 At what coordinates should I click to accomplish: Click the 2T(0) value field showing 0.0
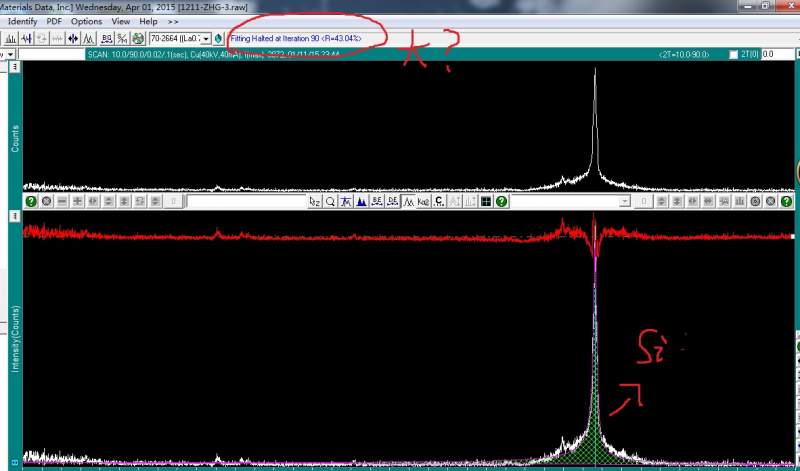pyautogui.click(x=778, y=55)
